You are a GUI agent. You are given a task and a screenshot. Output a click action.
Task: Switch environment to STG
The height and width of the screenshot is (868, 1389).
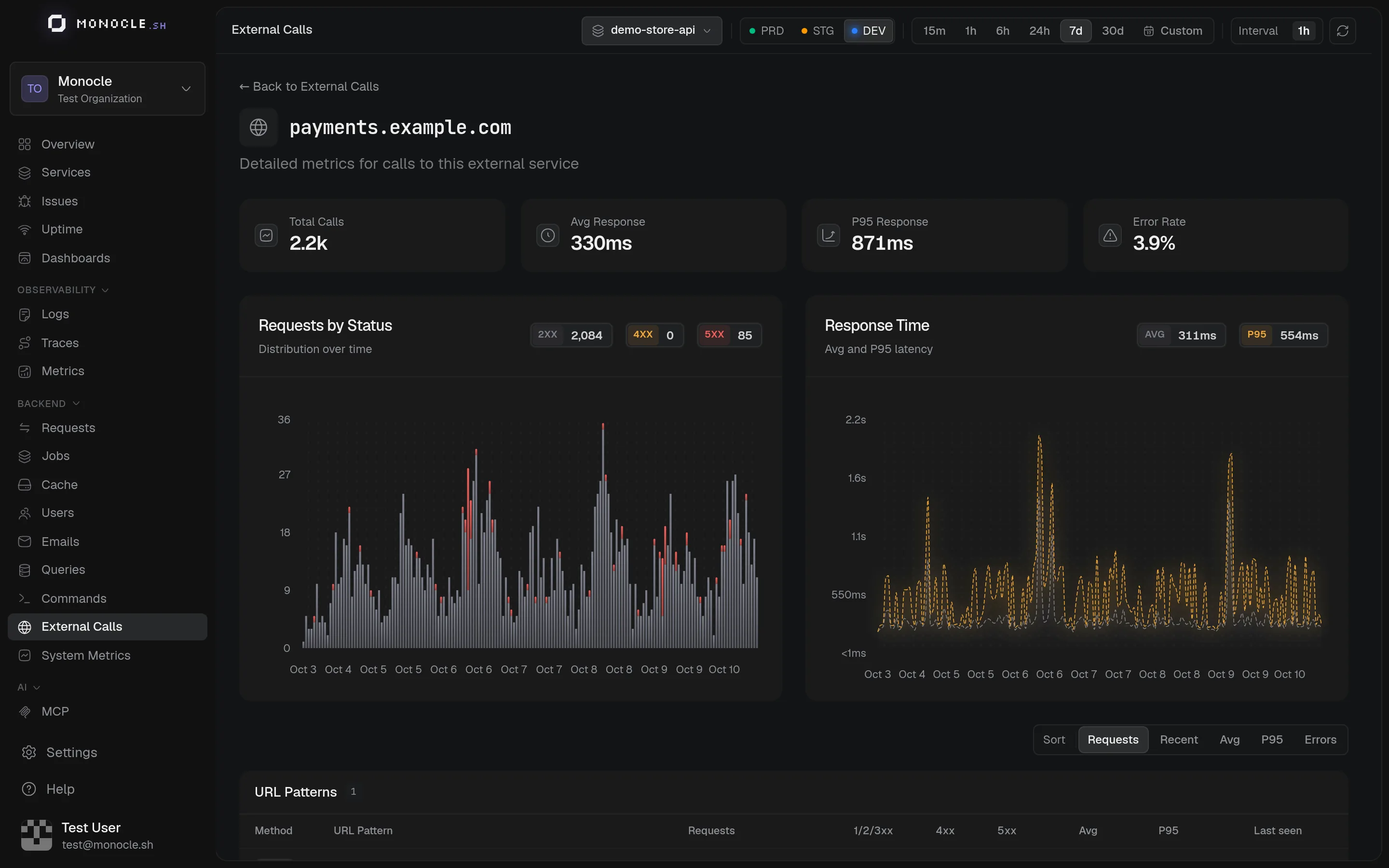point(817,30)
